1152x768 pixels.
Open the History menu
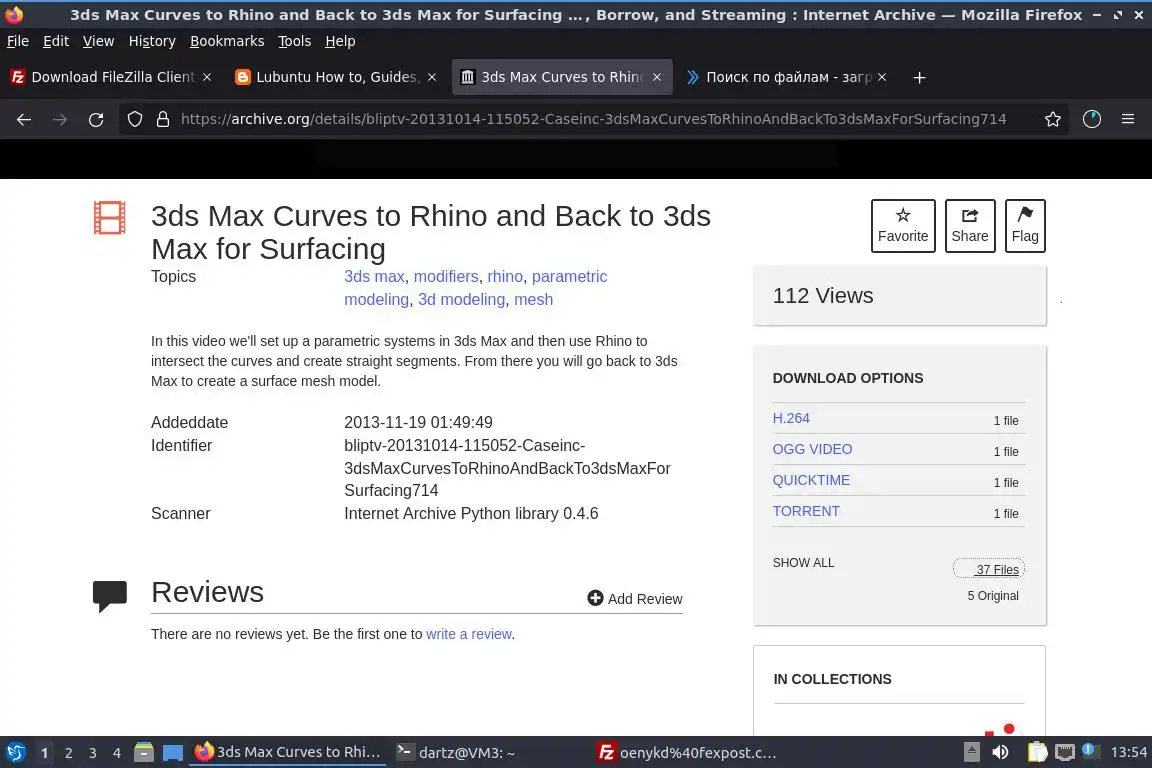(152, 41)
